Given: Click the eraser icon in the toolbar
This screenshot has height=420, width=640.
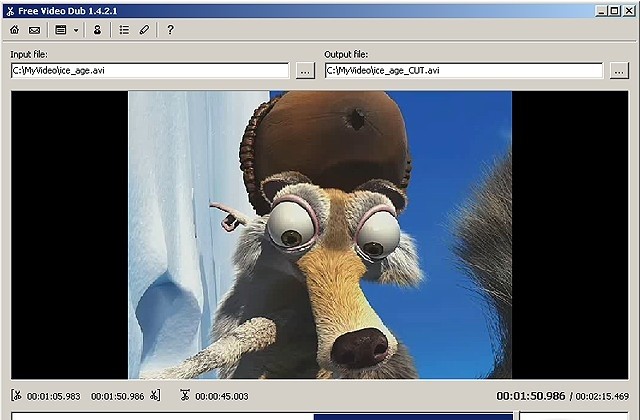Looking at the screenshot, I should tap(144, 30).
